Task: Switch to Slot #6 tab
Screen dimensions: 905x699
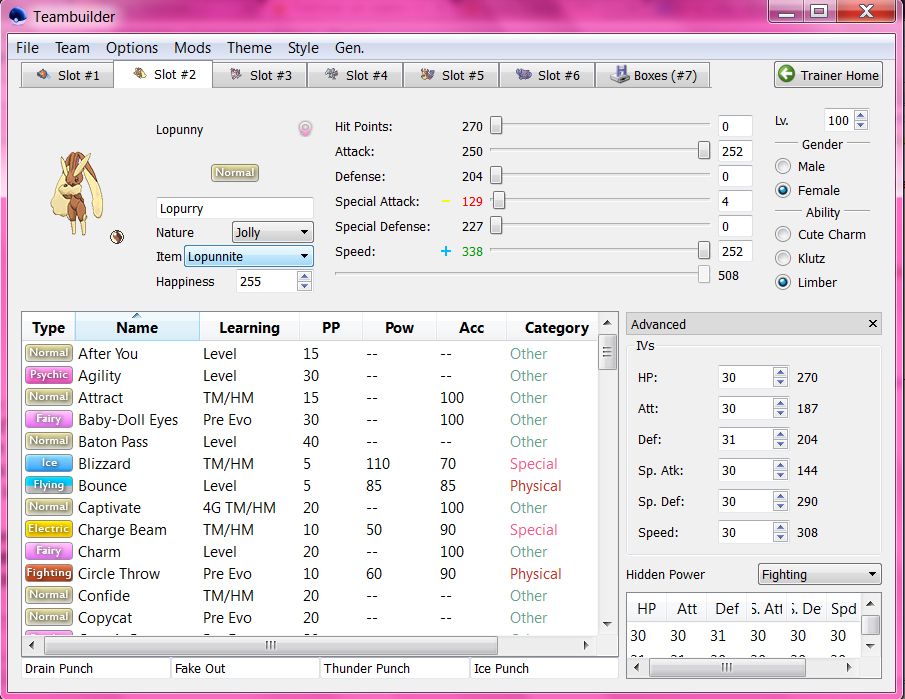Action: (547, 75)
